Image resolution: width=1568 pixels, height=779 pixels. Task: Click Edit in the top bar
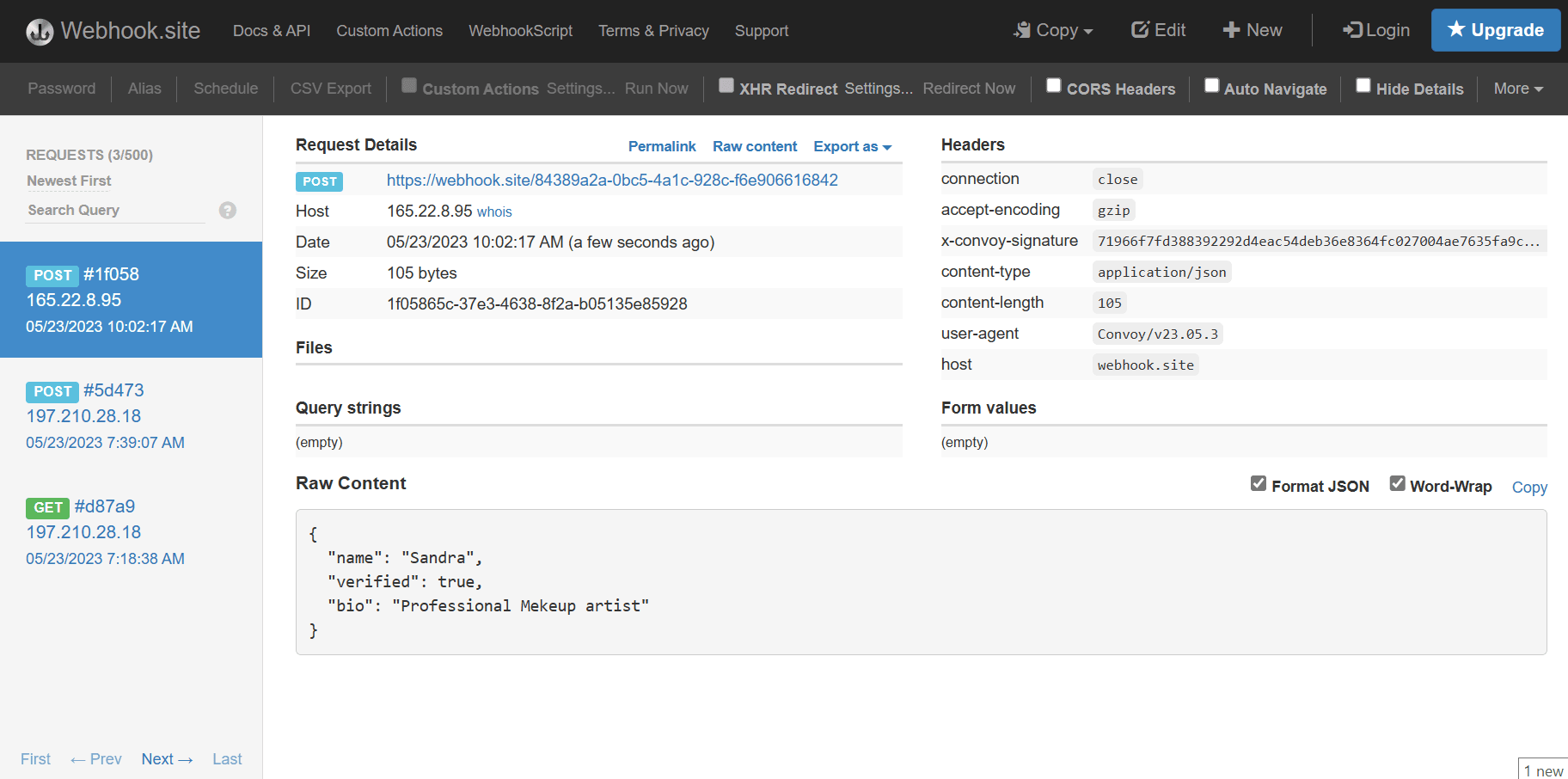1158,30
